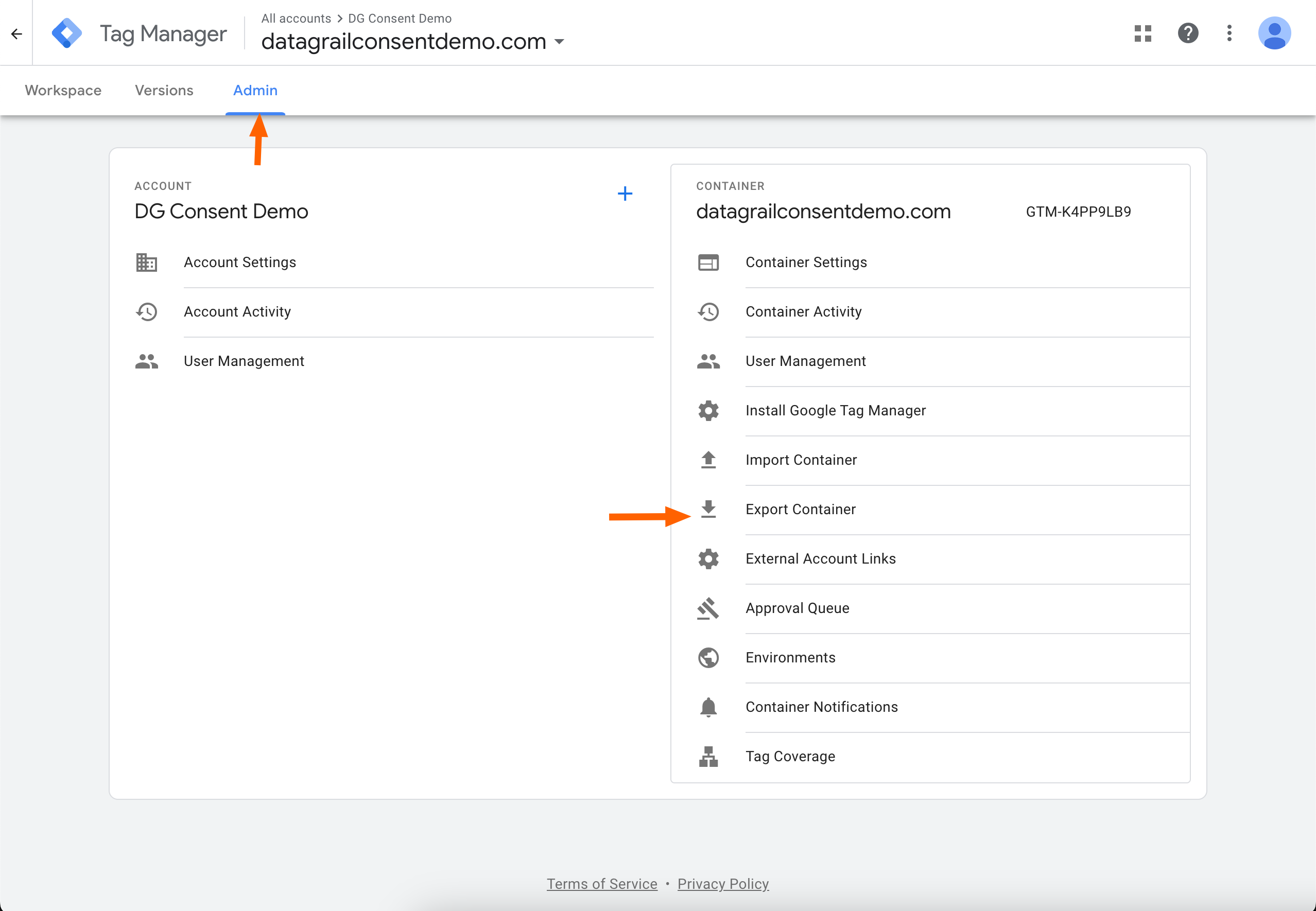Expand the datagrailconsentdemo.com container dropdown
Image resolution: width=1316 pixels, height=911 pixels.
coord(559,42)
